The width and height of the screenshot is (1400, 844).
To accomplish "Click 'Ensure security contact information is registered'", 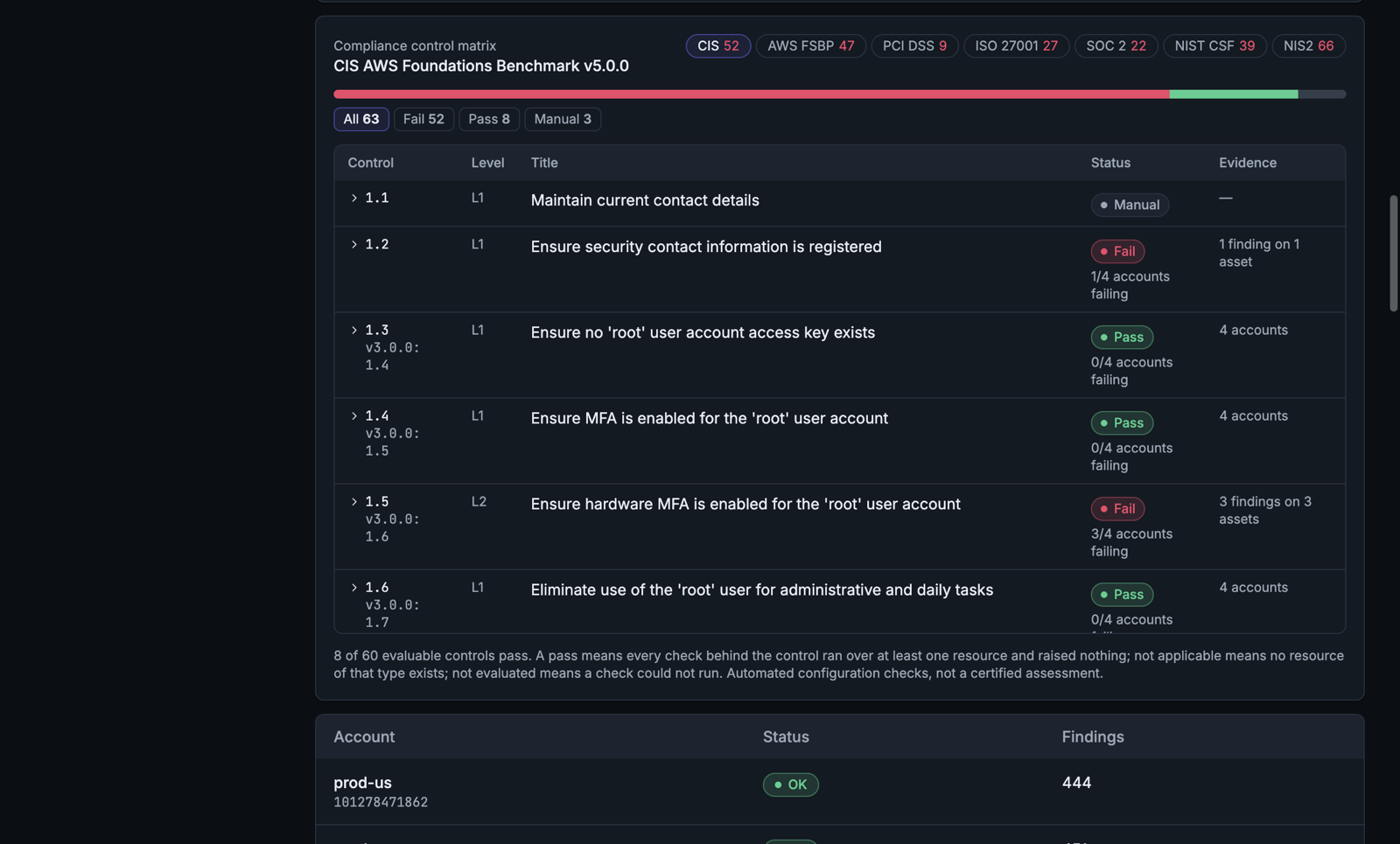I will tap(706, 247).
